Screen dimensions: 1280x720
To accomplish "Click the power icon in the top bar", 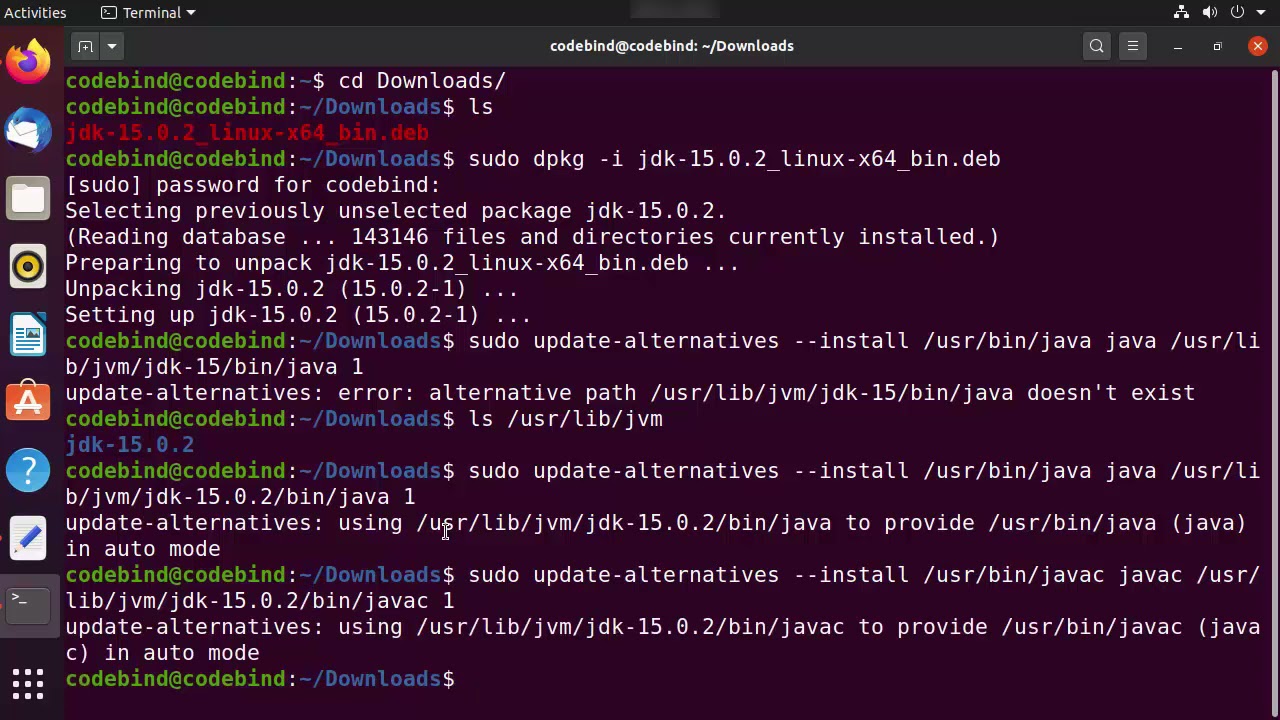I will (x=1237, y=12).
